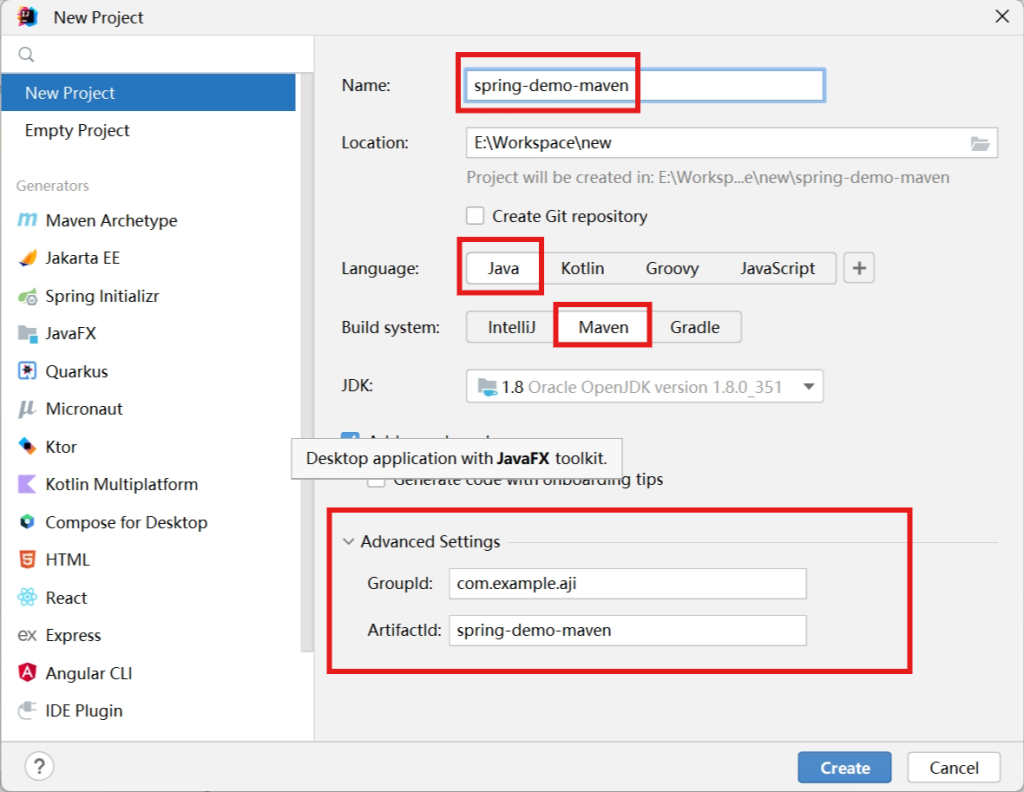
Task: Select Java as the language
Action: (x=503, y=268)
